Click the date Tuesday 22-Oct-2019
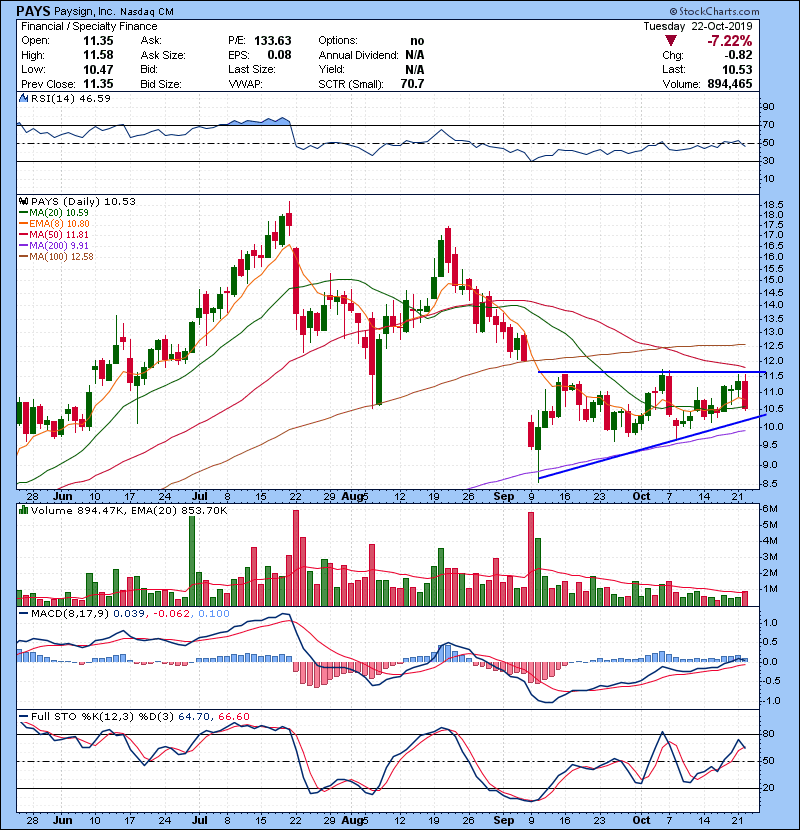Image resolution: width=800 pixels, height=830 pixels. [698, 26]
